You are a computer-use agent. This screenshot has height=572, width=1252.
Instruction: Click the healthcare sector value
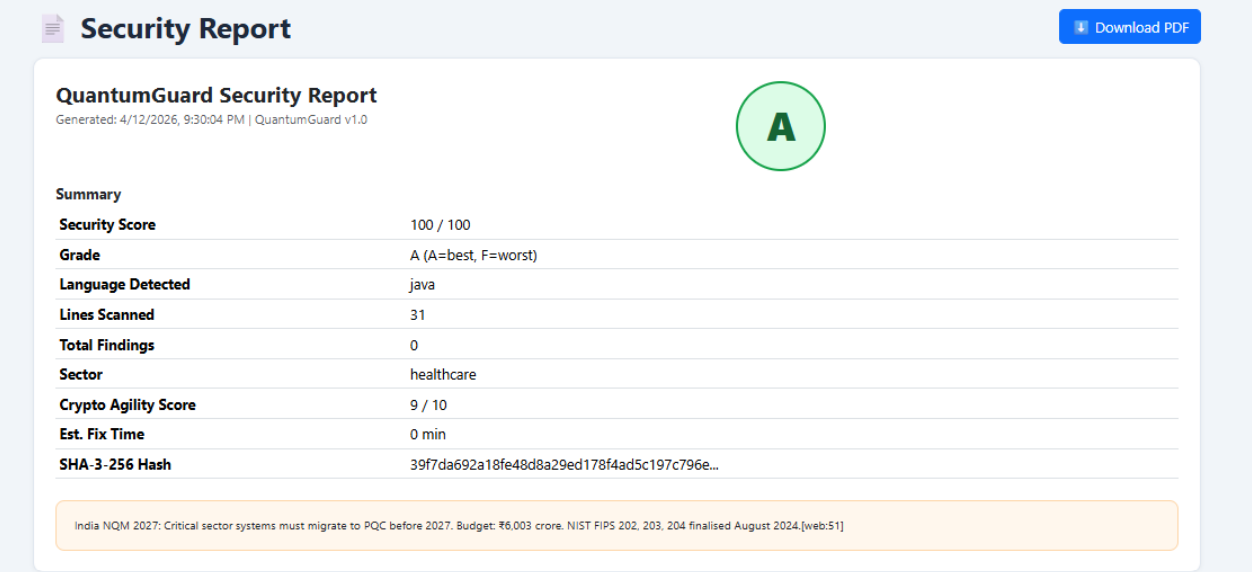pos(443,375)
